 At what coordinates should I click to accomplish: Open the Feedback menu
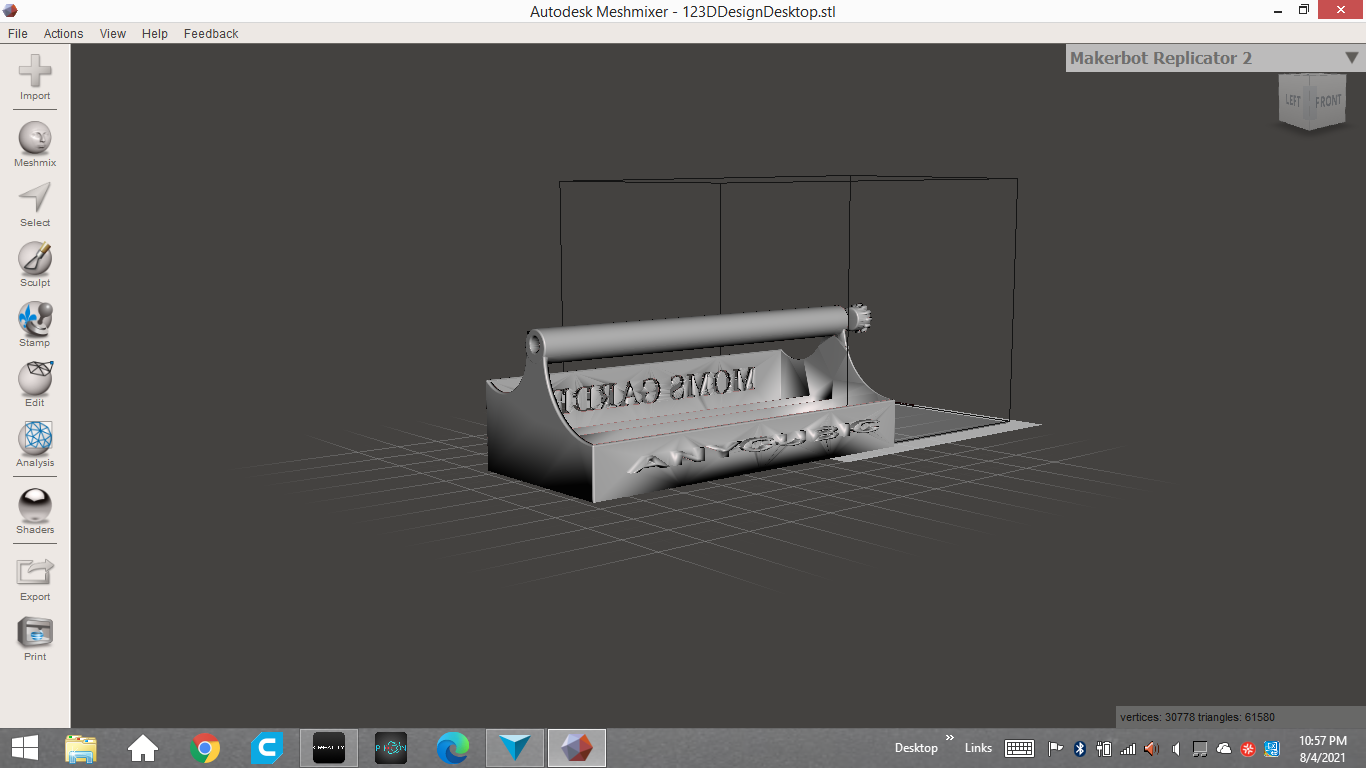[x=211, y=33]
